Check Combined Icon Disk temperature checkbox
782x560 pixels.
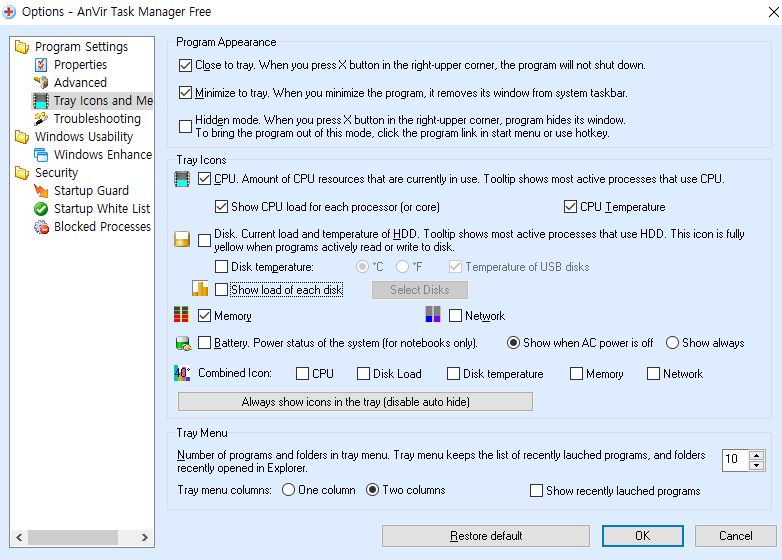tap(453, 373)
